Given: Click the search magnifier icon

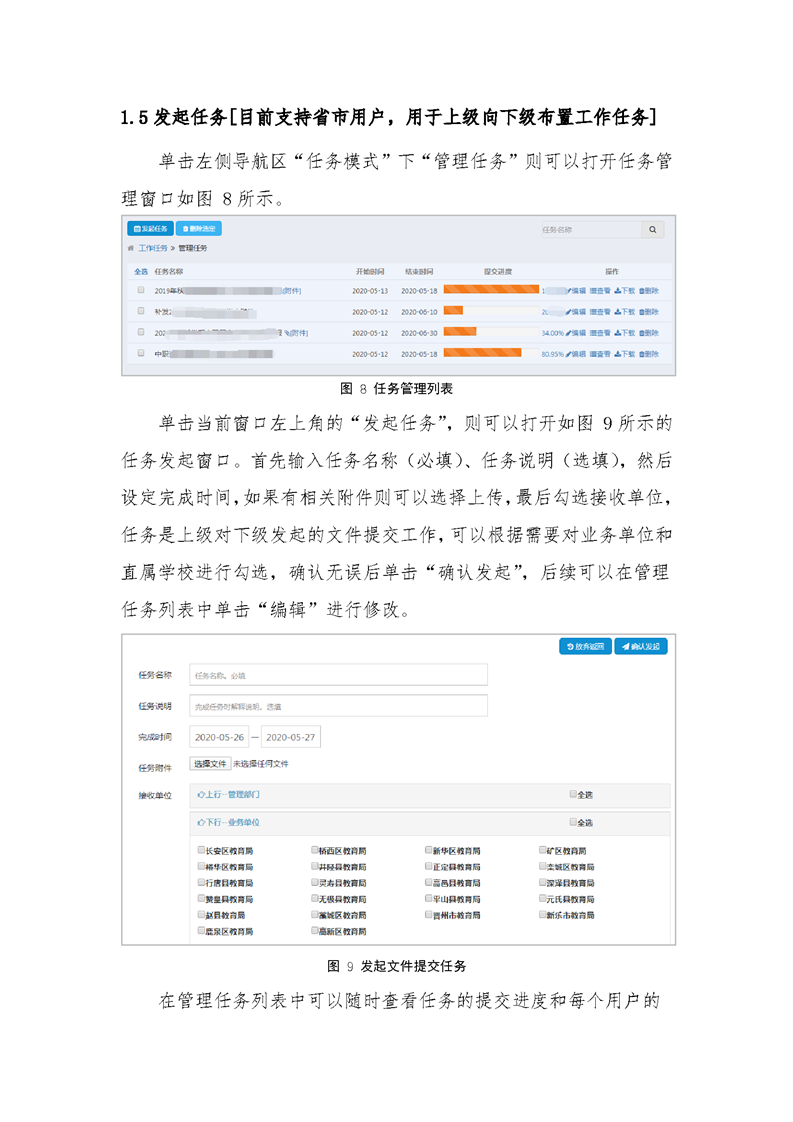Looking at the screenshot, I should coord(653,230).
